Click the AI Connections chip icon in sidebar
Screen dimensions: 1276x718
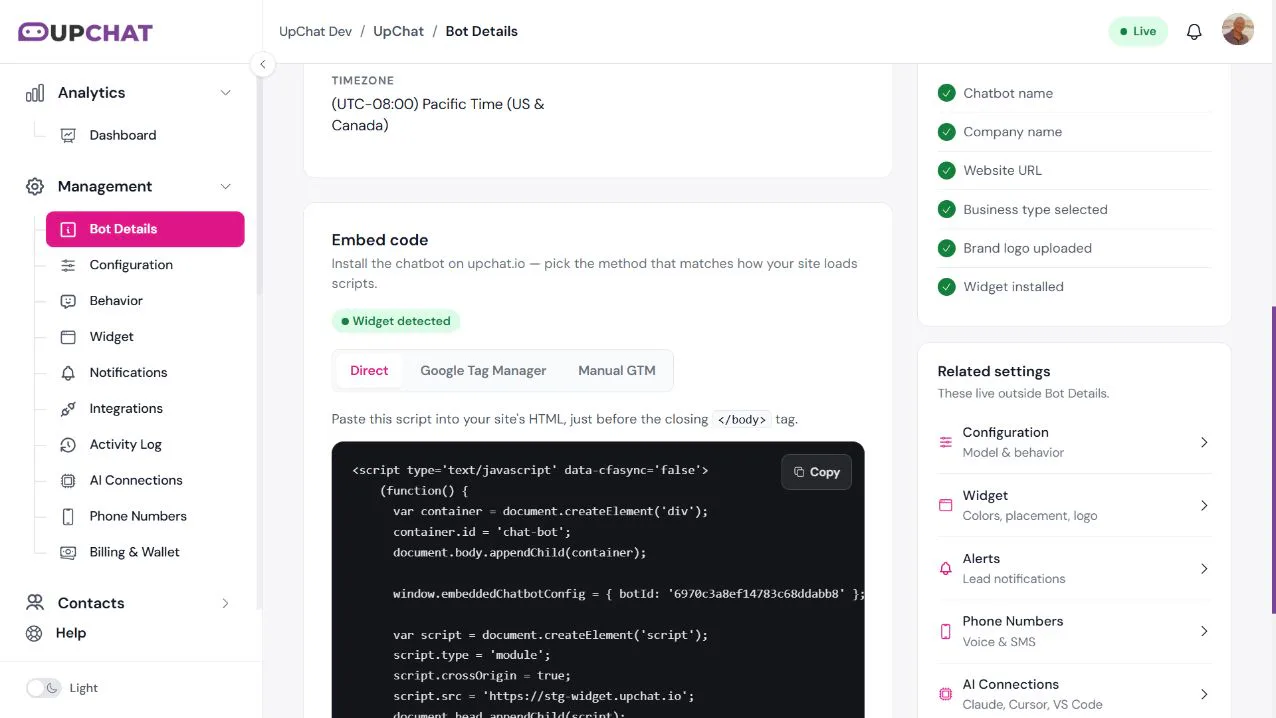click(68, 481)
